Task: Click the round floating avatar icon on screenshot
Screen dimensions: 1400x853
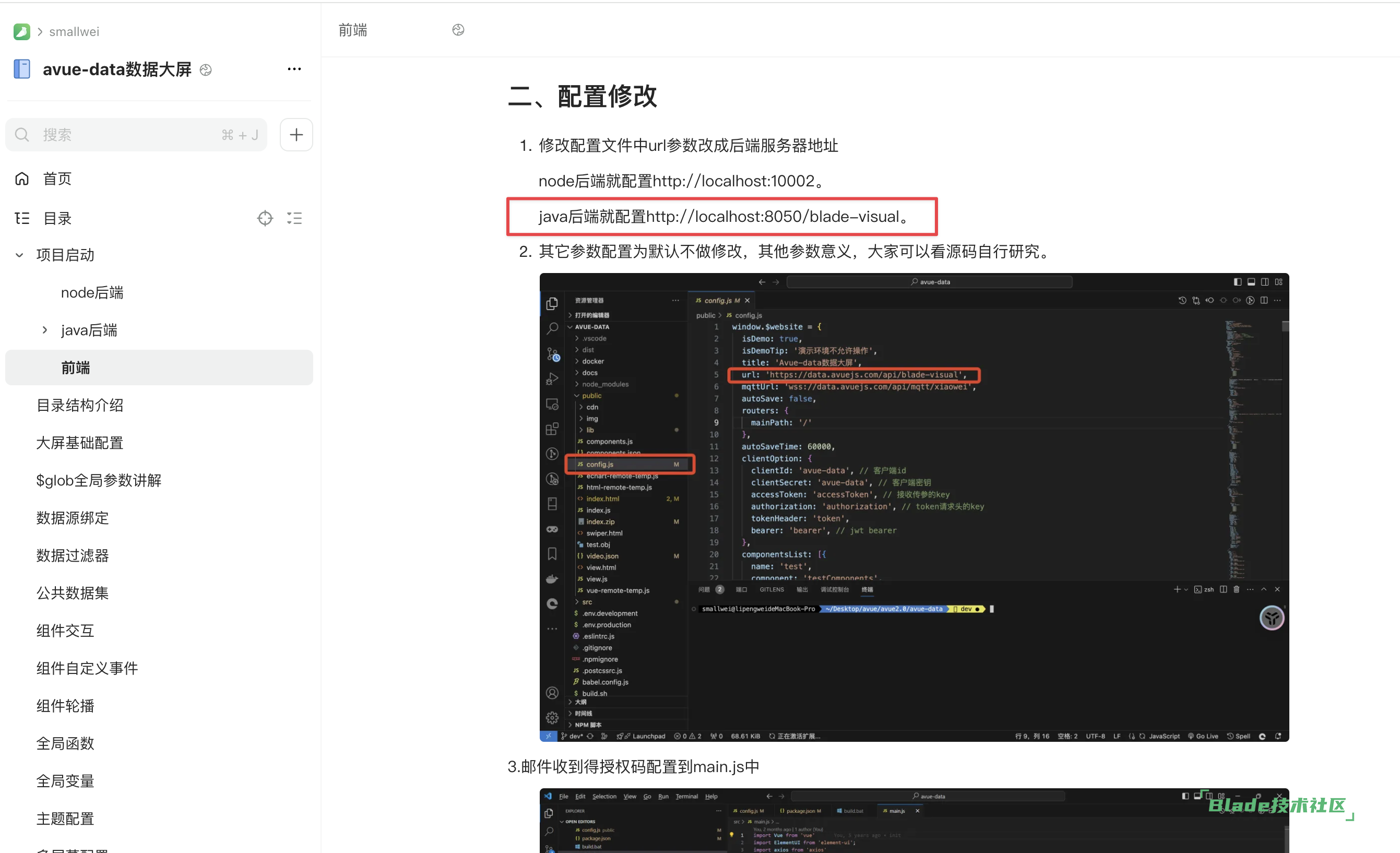Action: pos(1272,618)
